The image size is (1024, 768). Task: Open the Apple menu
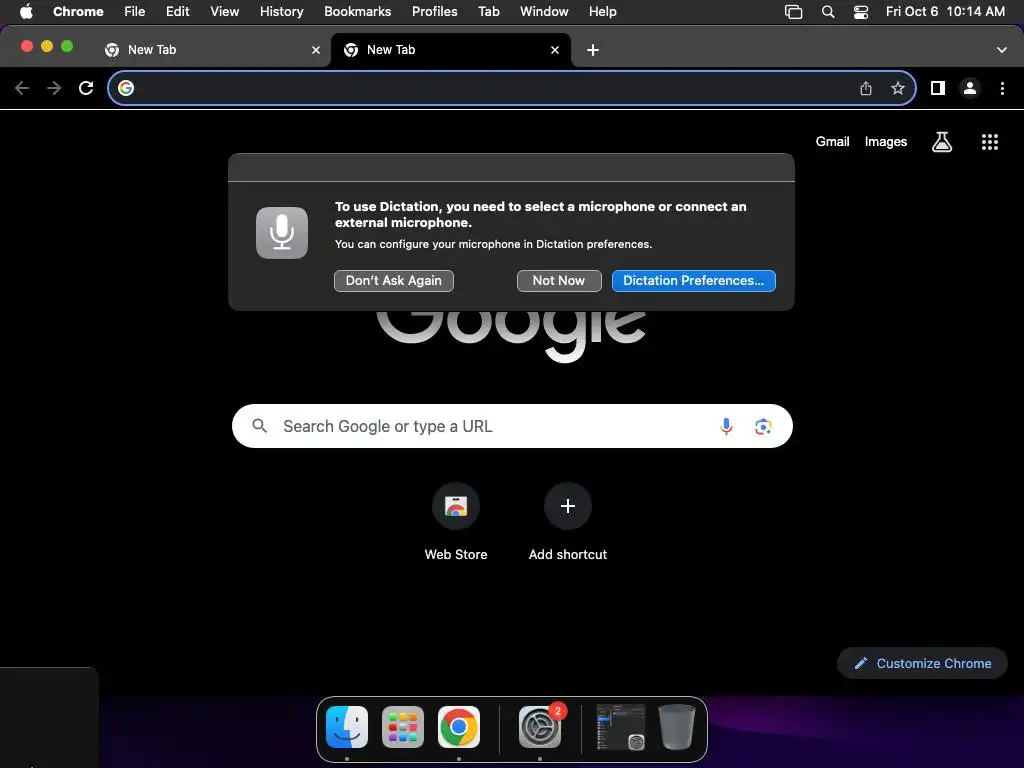tap(26, 12)
